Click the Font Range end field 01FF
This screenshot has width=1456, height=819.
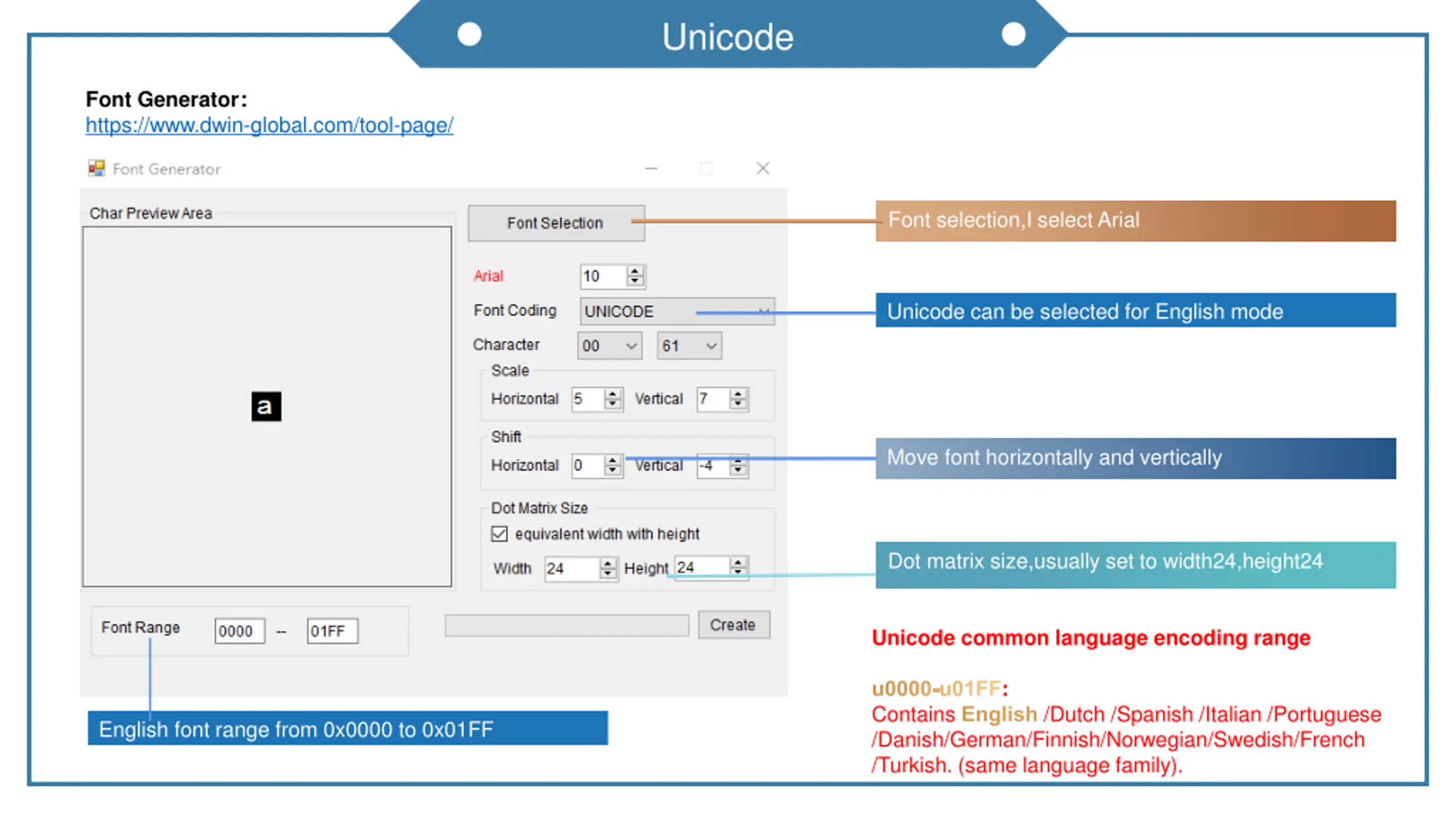tap(332, 631)
